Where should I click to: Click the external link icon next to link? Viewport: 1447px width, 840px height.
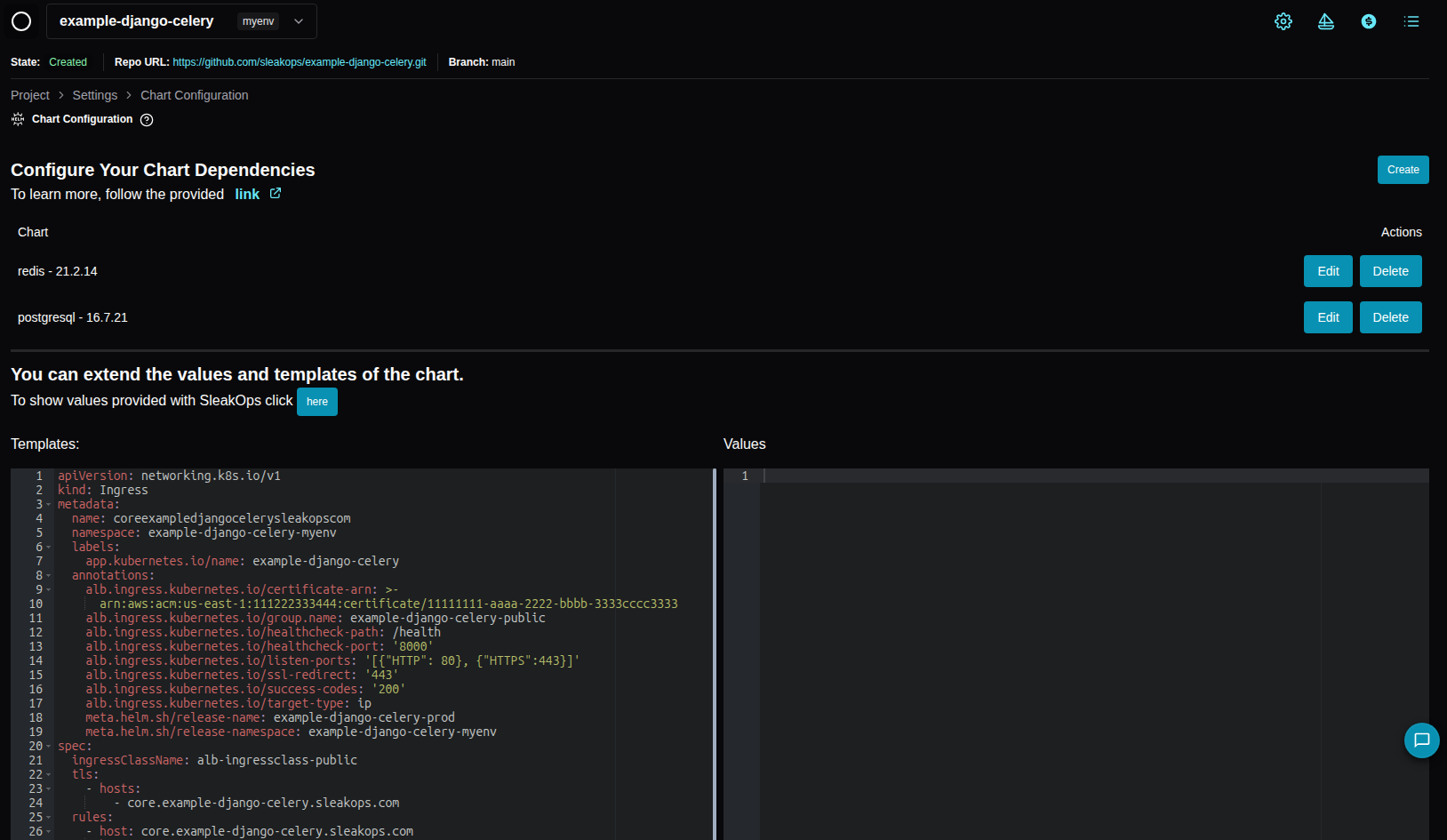(x=276, y=193)
